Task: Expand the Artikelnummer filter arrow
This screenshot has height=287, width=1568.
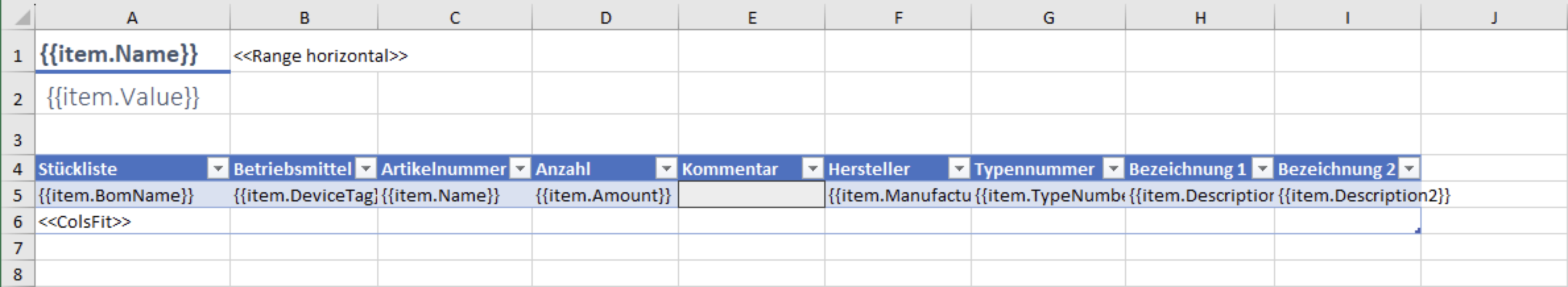Action: point(521,169)
